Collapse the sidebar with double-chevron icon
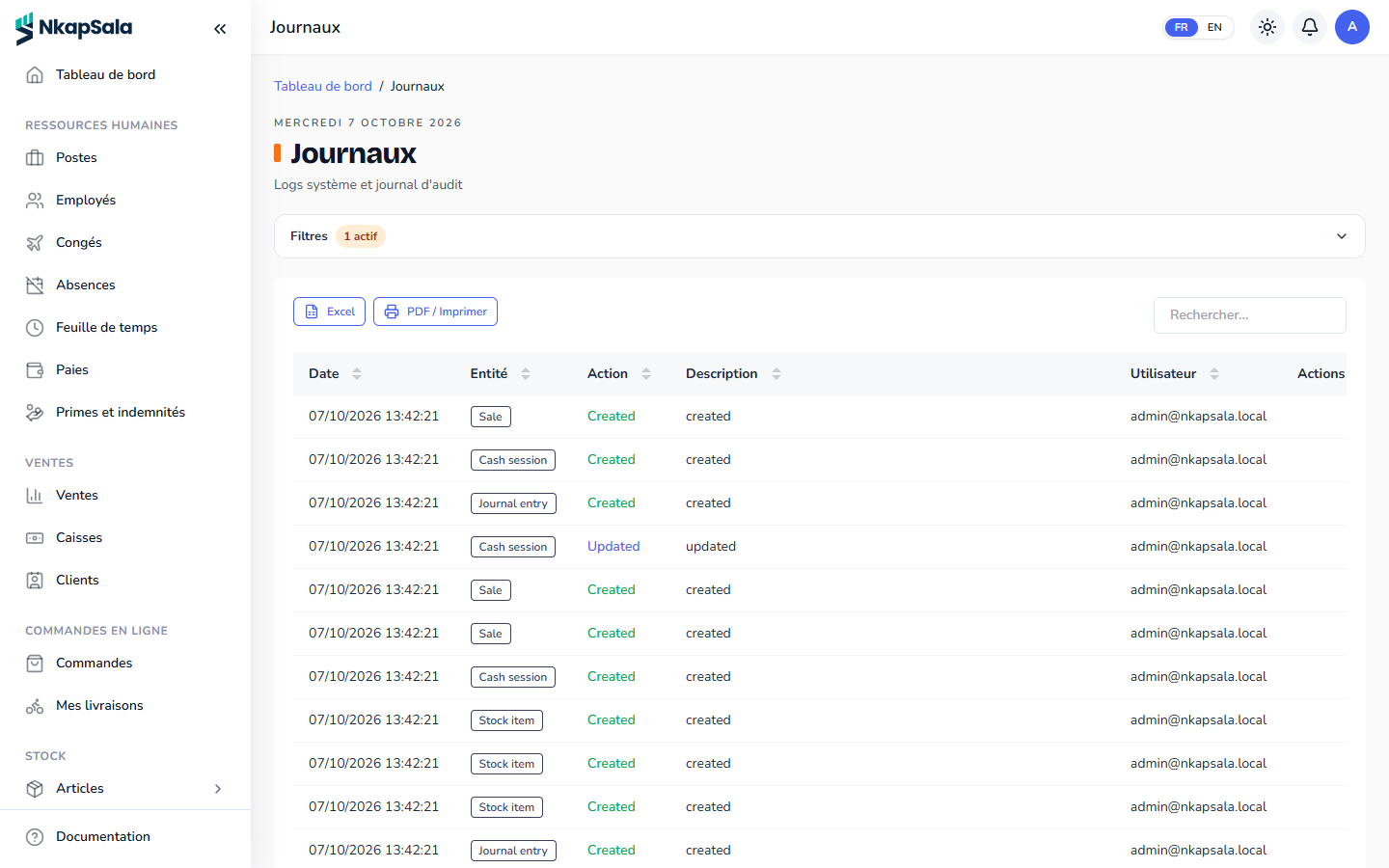 pos(220,29)
